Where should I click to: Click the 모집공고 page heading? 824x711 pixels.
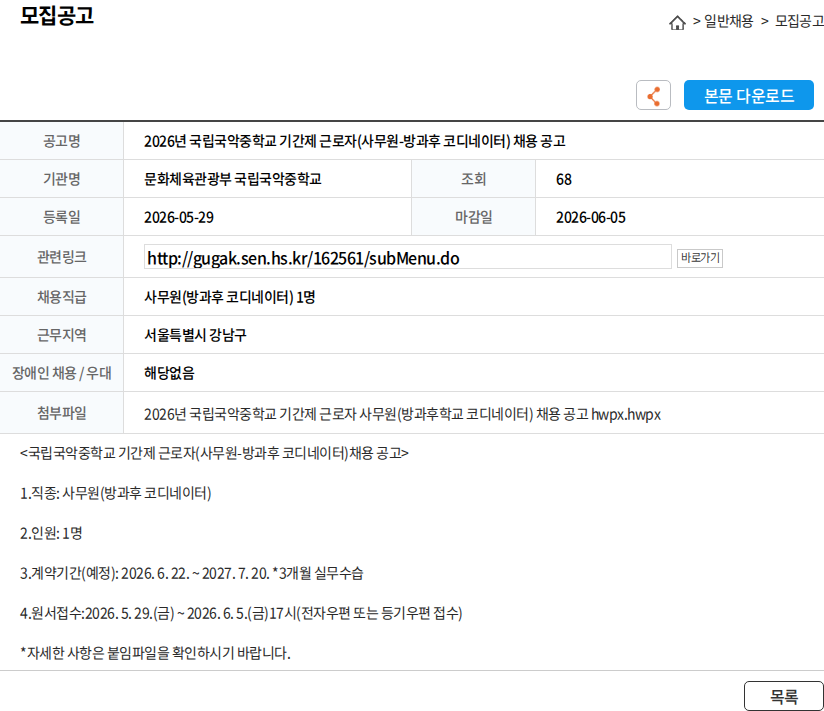click(x=57, y=15)
